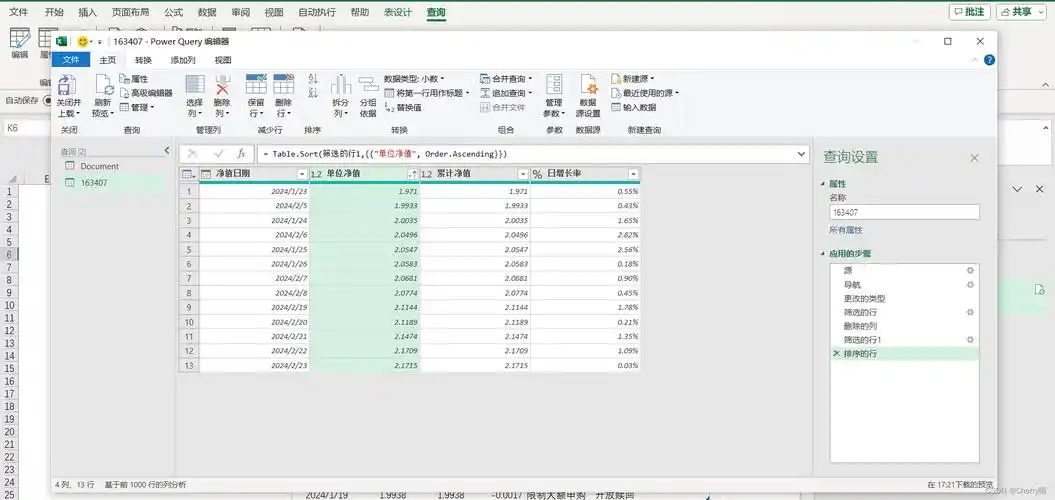
Task: Open 累计净值 column filter dropdown
Action: [523, 174]
